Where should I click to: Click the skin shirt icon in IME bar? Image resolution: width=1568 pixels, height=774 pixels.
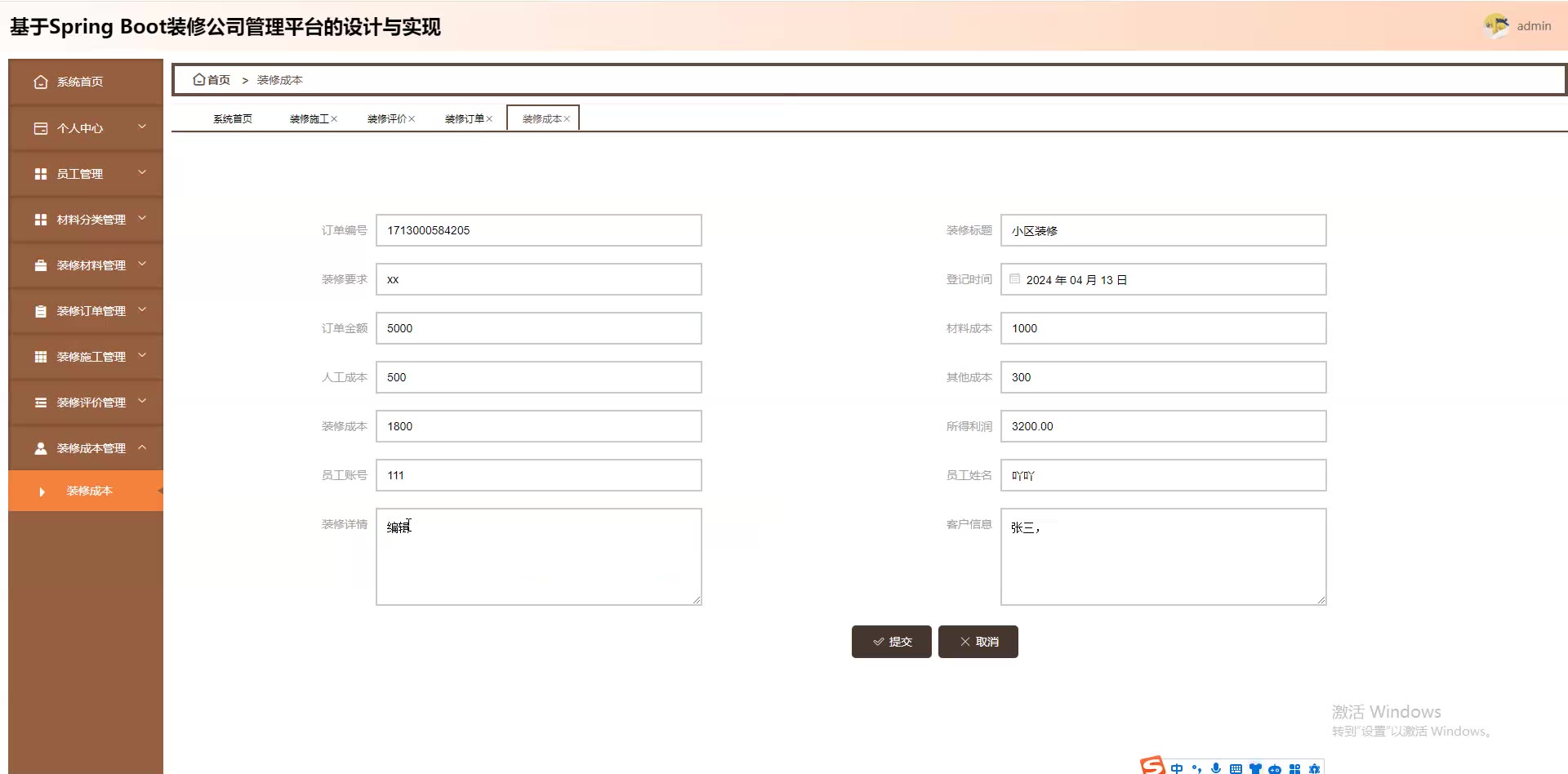1255,768
